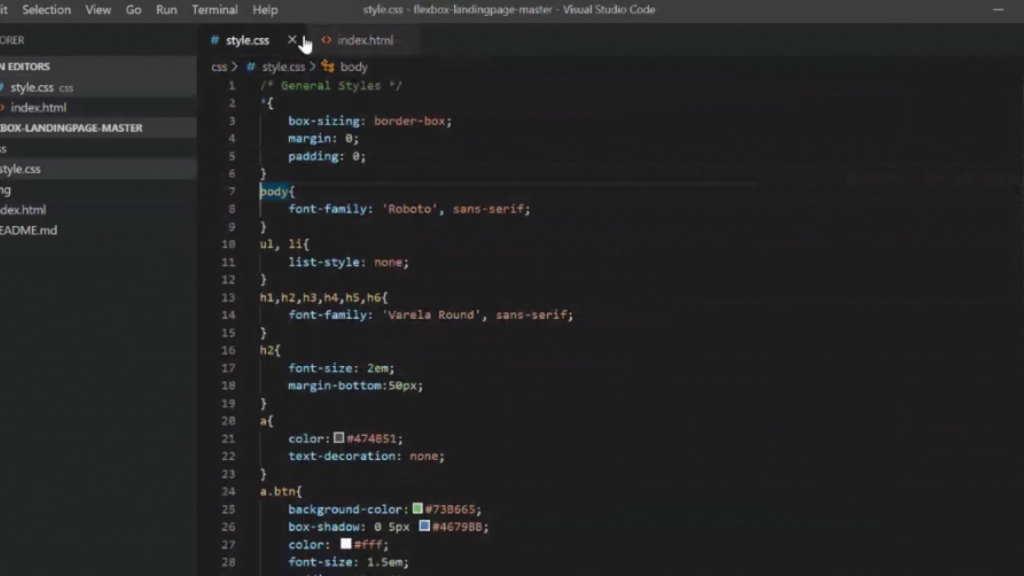This screenshot has width=1024, height=576.
Task: Open README.md in the file explorer
Action: 28,230
